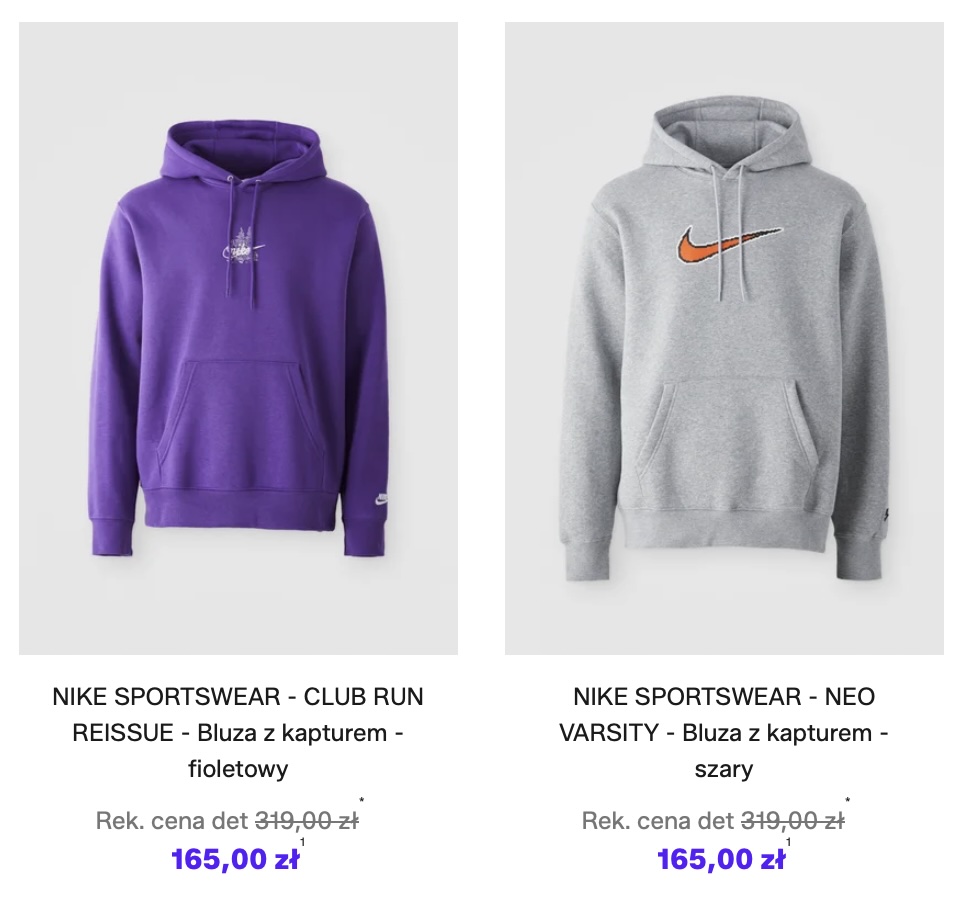
Task: Click the 165,00 zł price under grey hoodie
Action: pyautogui.click(x=721, y=859)
